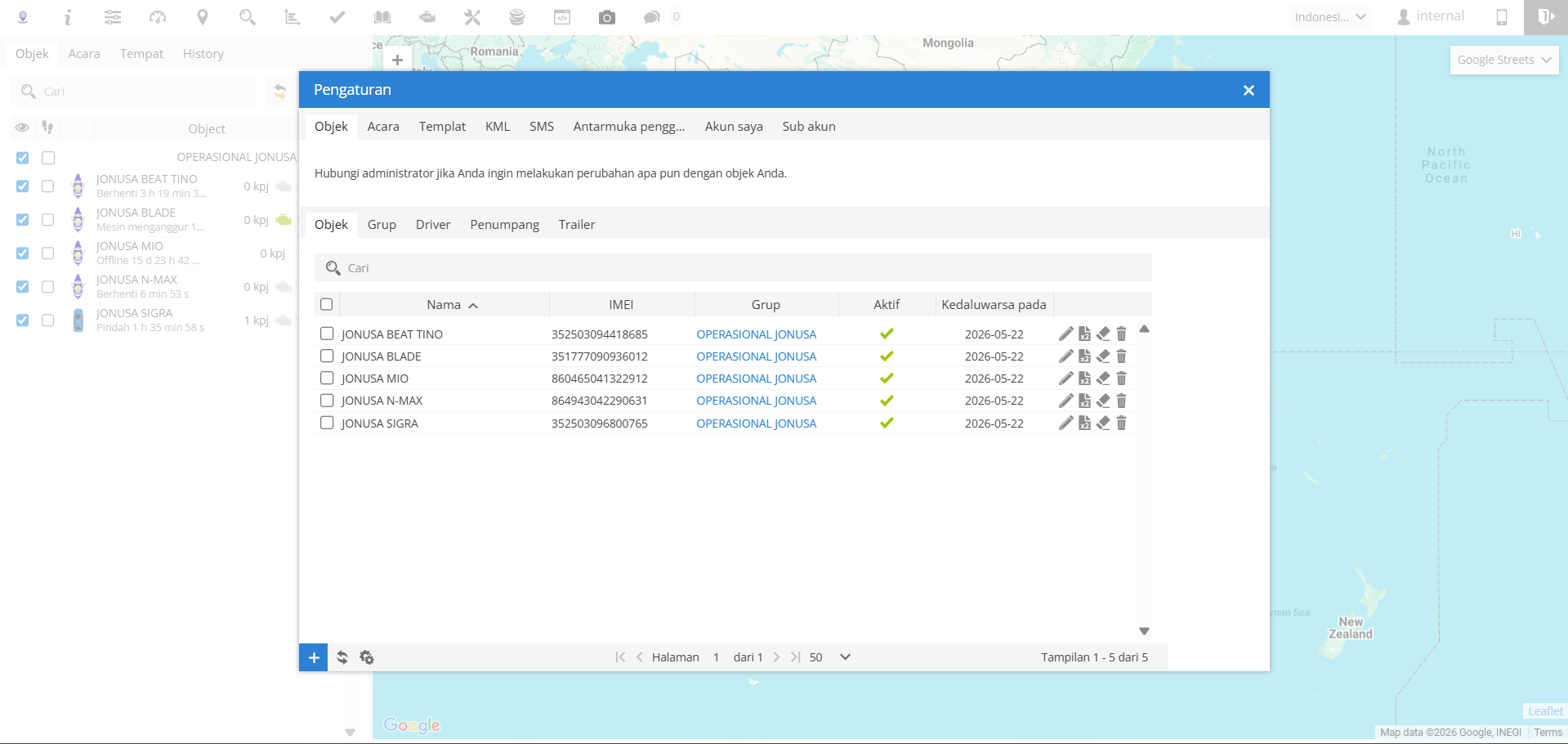Open Sub akun tab
Image resolution: width=1568 pixels, height=744 pixels.
point(809,127)
